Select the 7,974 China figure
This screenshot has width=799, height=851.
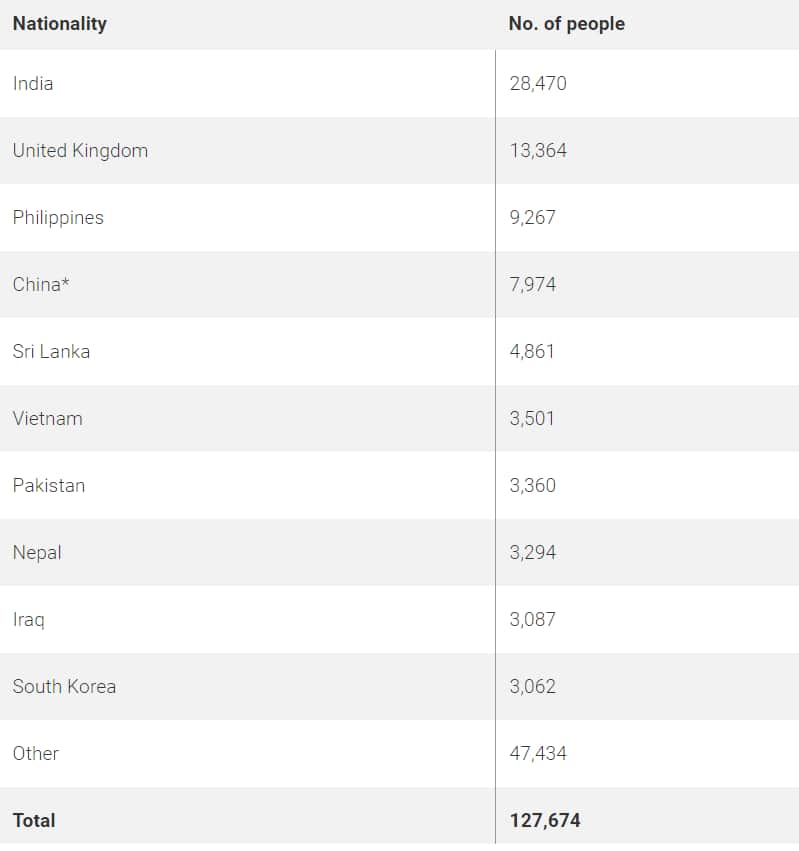click(x=532, y=285)
